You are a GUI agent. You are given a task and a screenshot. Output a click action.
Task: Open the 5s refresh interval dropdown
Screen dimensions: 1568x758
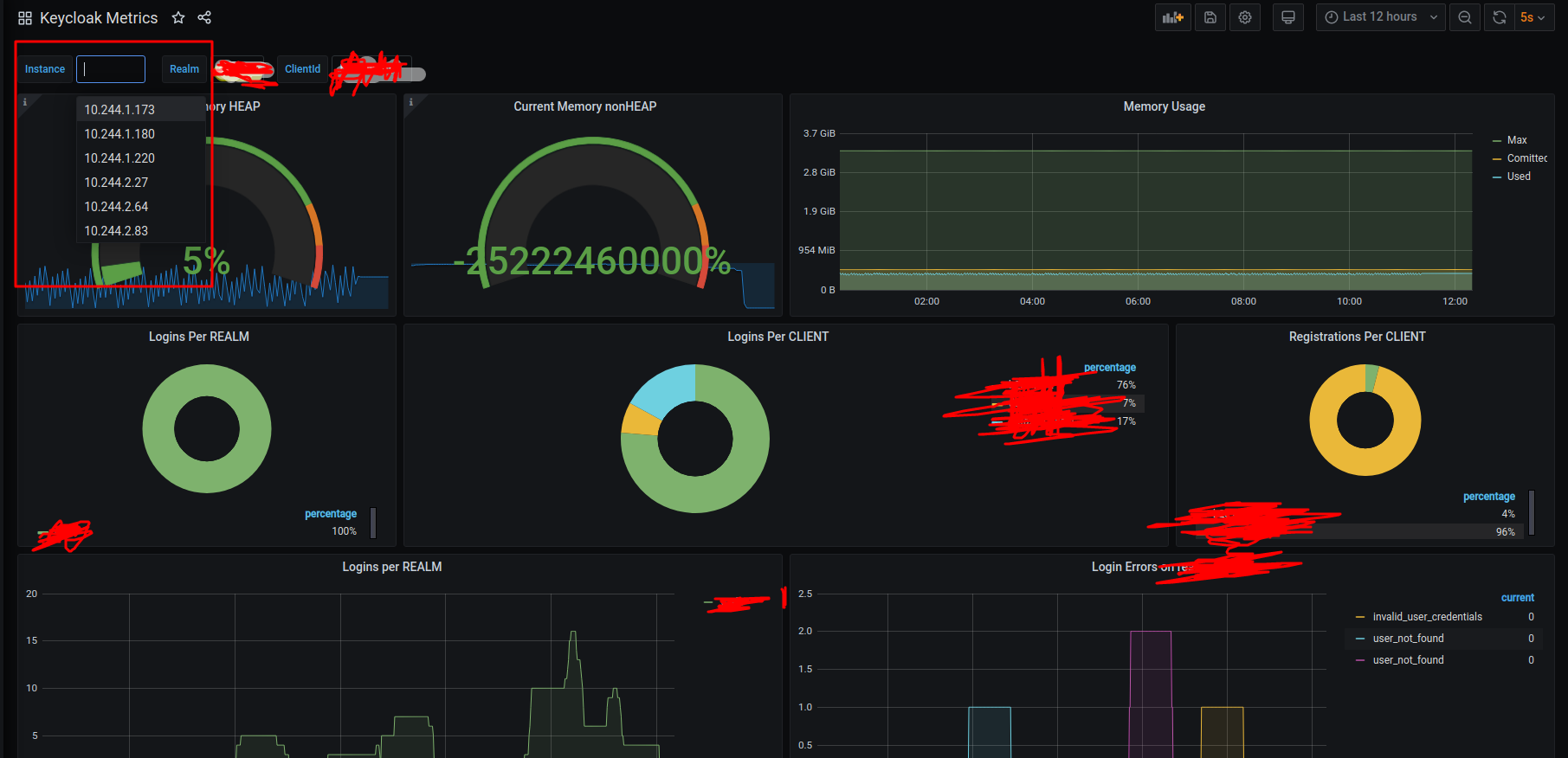coord(1533,17)
